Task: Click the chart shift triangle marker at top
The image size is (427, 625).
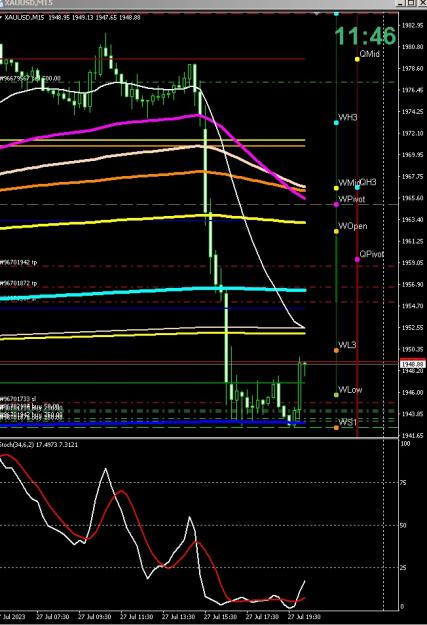Action: pos(317,14)
